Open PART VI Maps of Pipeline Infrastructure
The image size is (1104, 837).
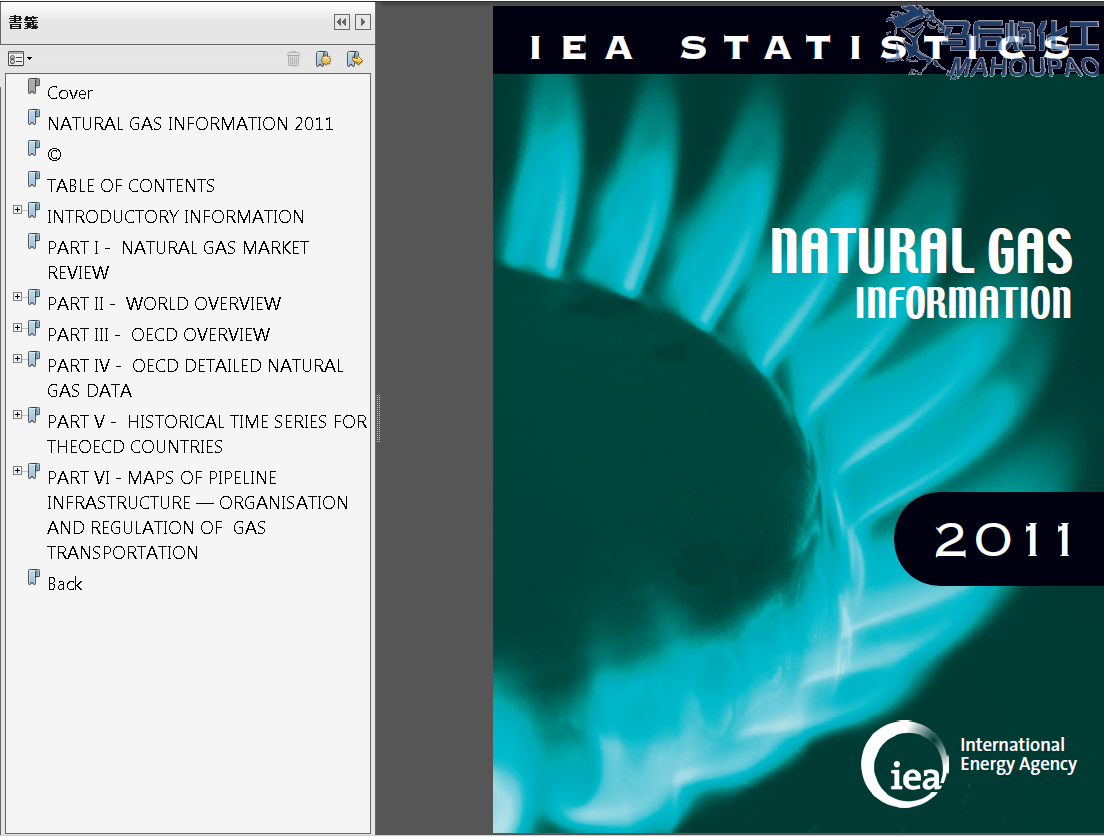197,515
